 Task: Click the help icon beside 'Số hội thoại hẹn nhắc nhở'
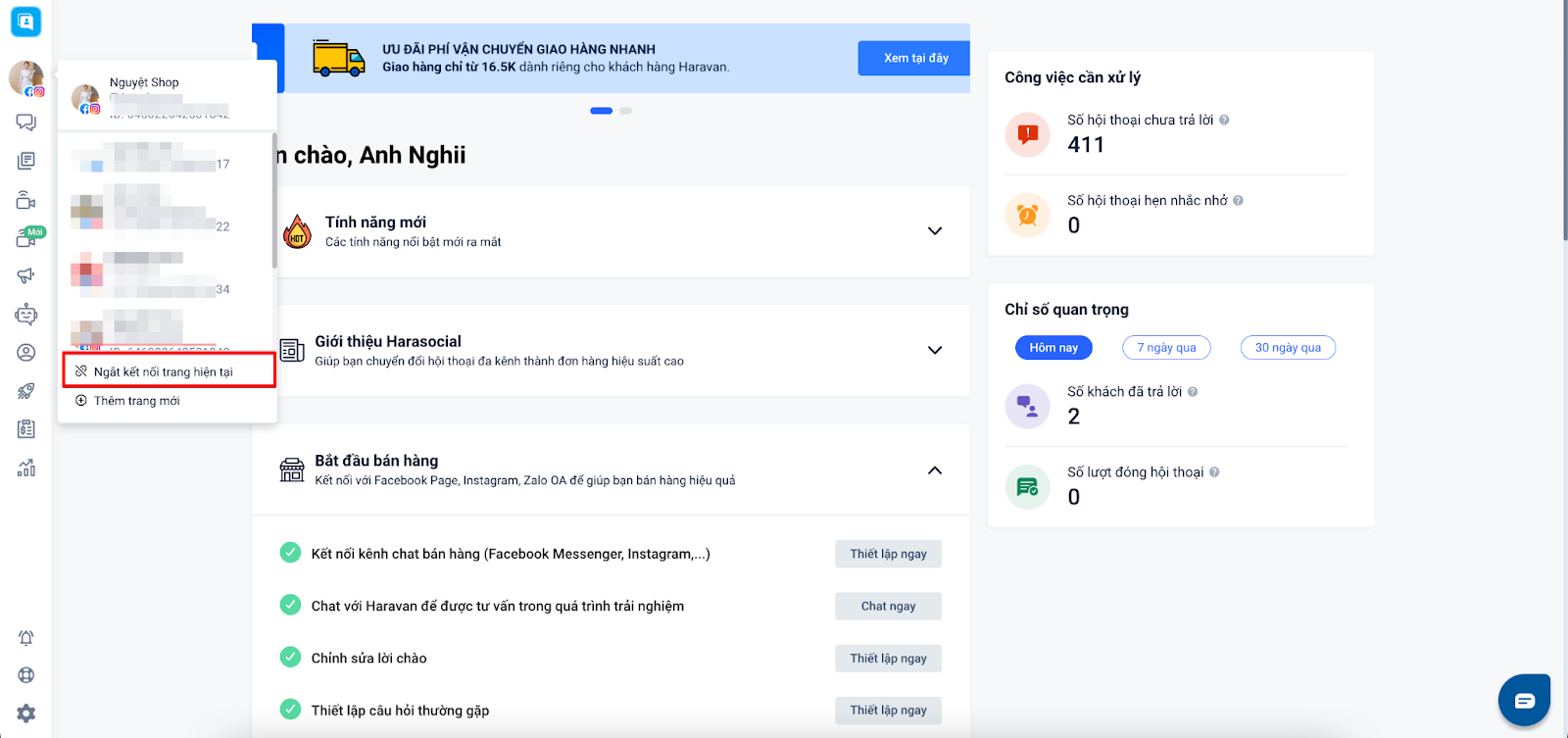pos(1238,200)
